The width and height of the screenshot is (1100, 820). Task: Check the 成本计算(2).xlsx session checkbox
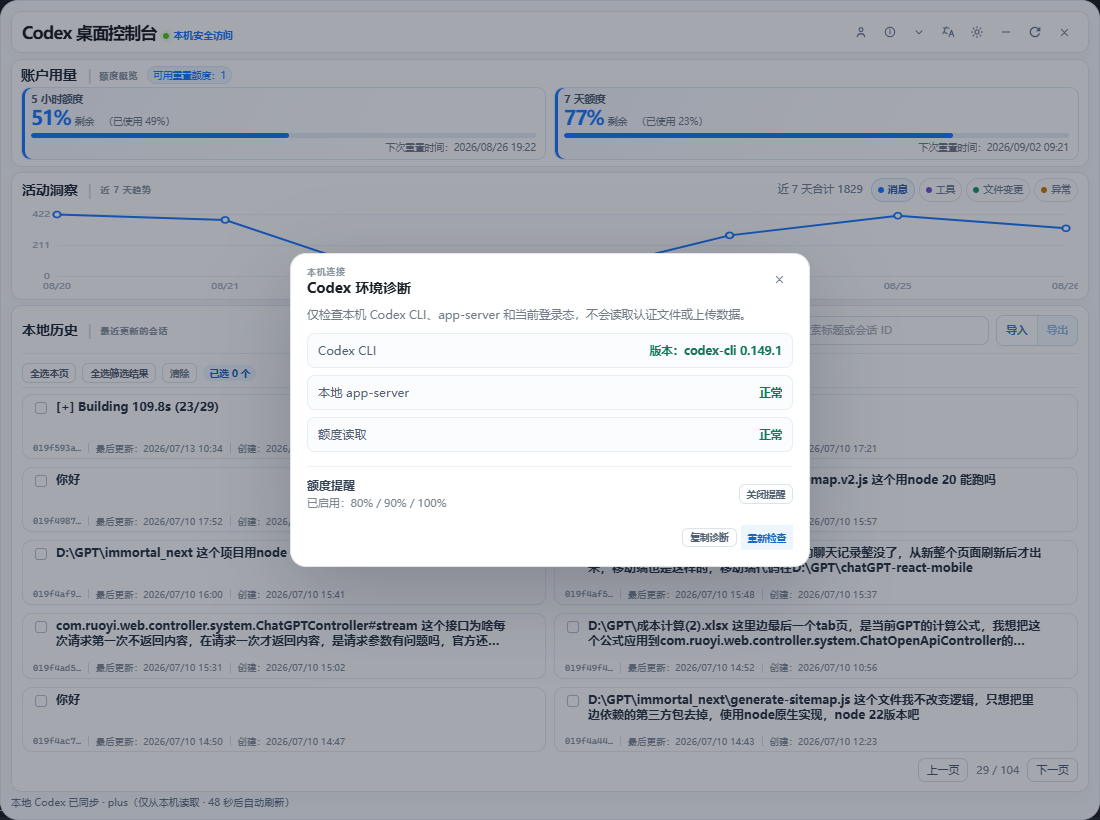pos(573,627)
